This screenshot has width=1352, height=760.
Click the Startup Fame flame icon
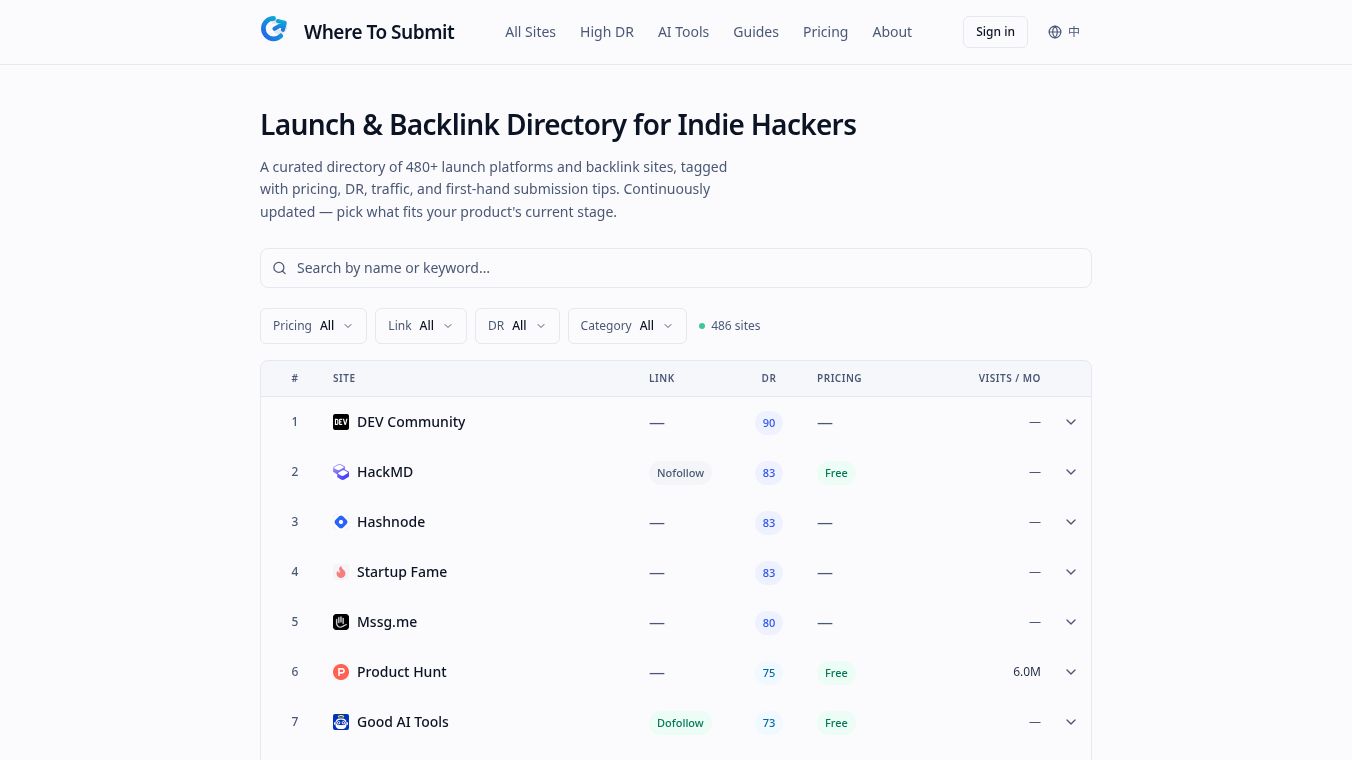point(341,572)
